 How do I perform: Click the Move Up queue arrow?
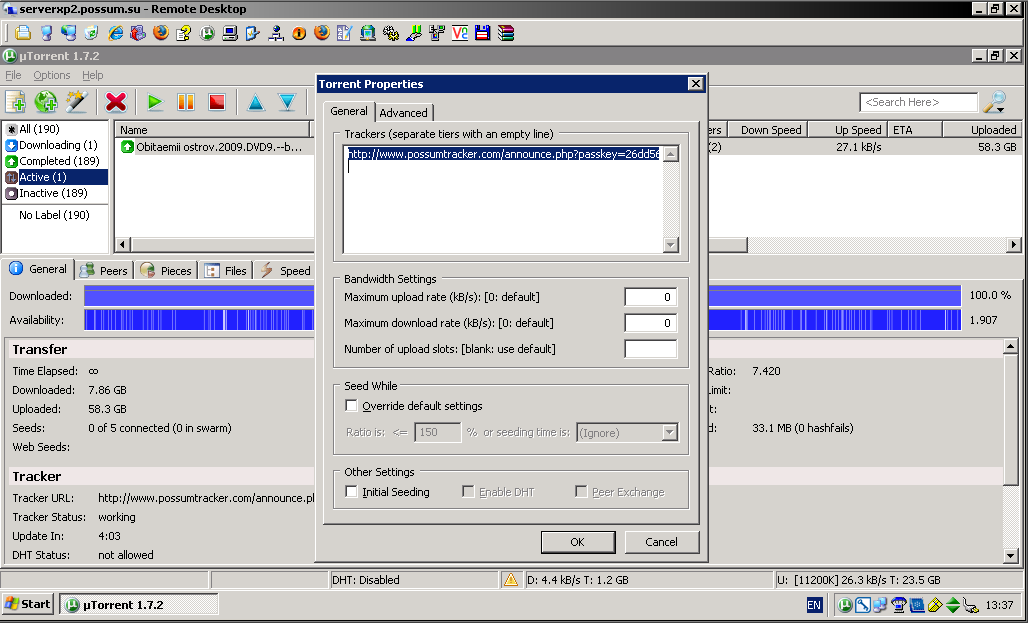[256, 102]
